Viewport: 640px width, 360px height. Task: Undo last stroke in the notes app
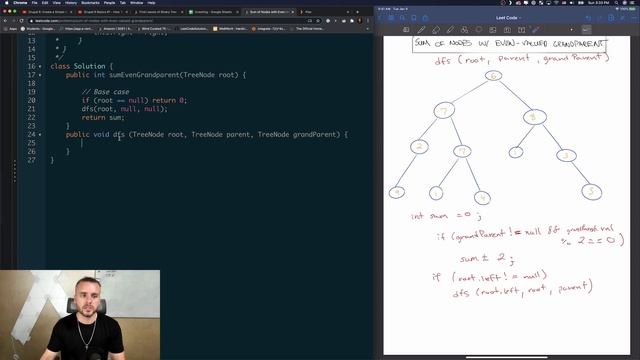tap(588, 18)
